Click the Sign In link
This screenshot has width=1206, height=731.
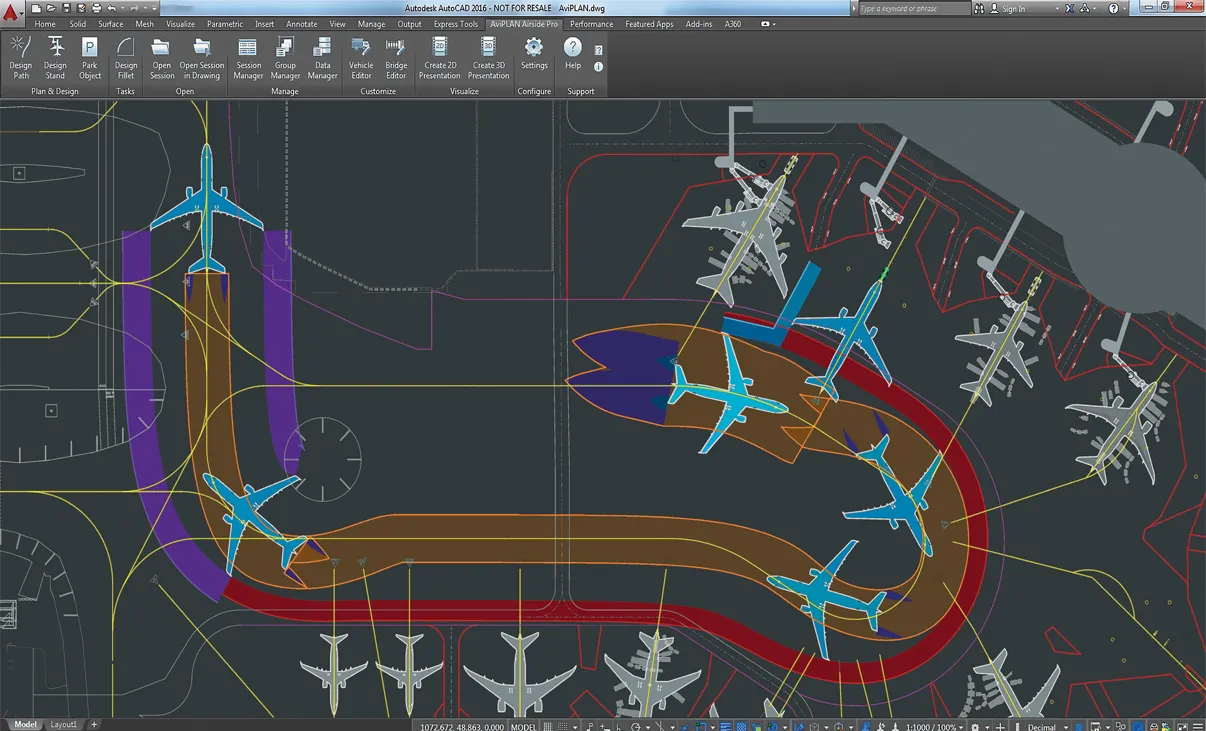[1015, 8]
